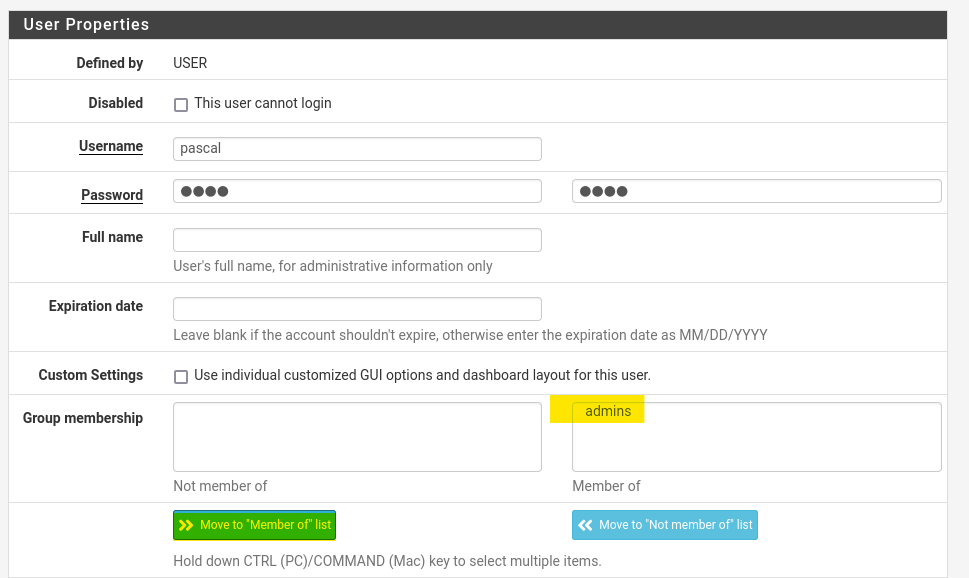Click the double right chevron icon on green button
The width and height of the screenshot is (969, 578).
pos(186,525)
